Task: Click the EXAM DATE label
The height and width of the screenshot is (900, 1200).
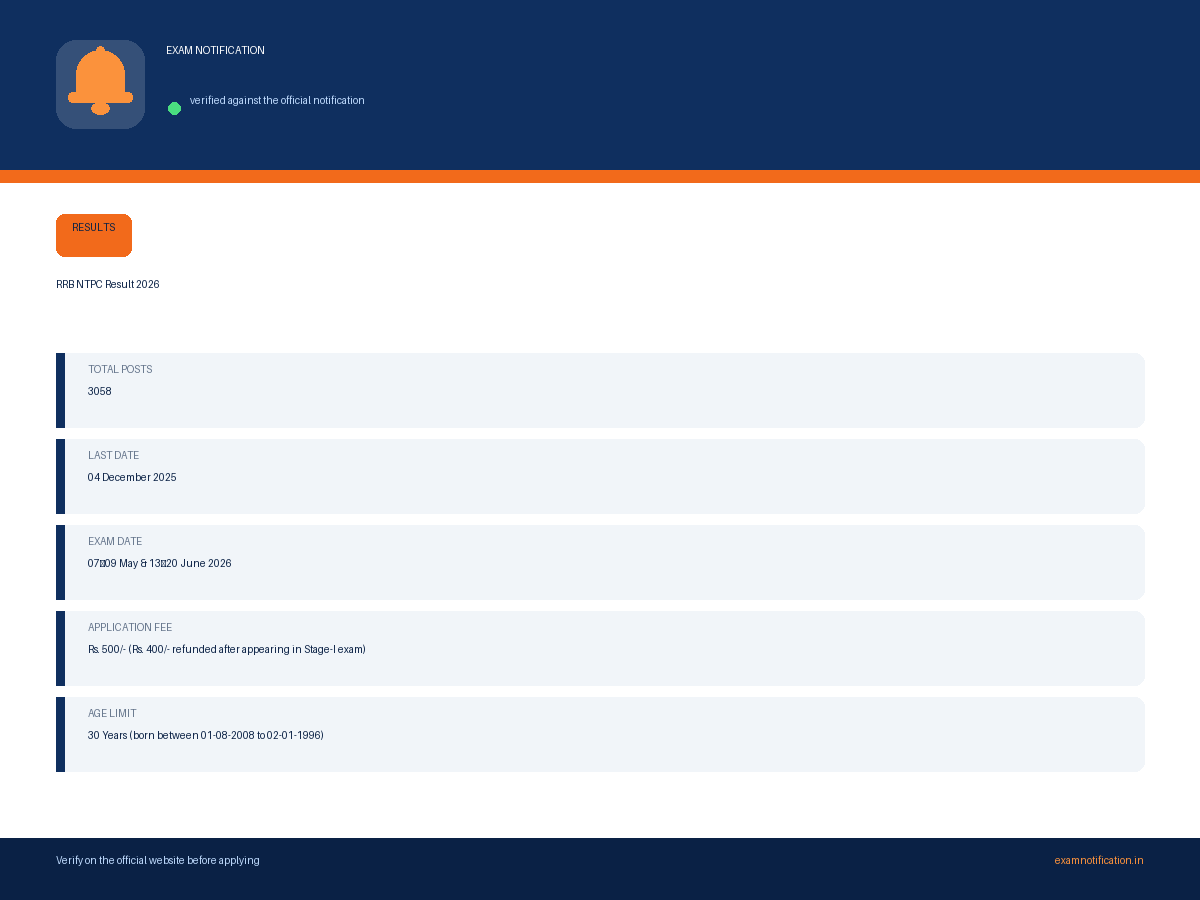Action: 115,541
